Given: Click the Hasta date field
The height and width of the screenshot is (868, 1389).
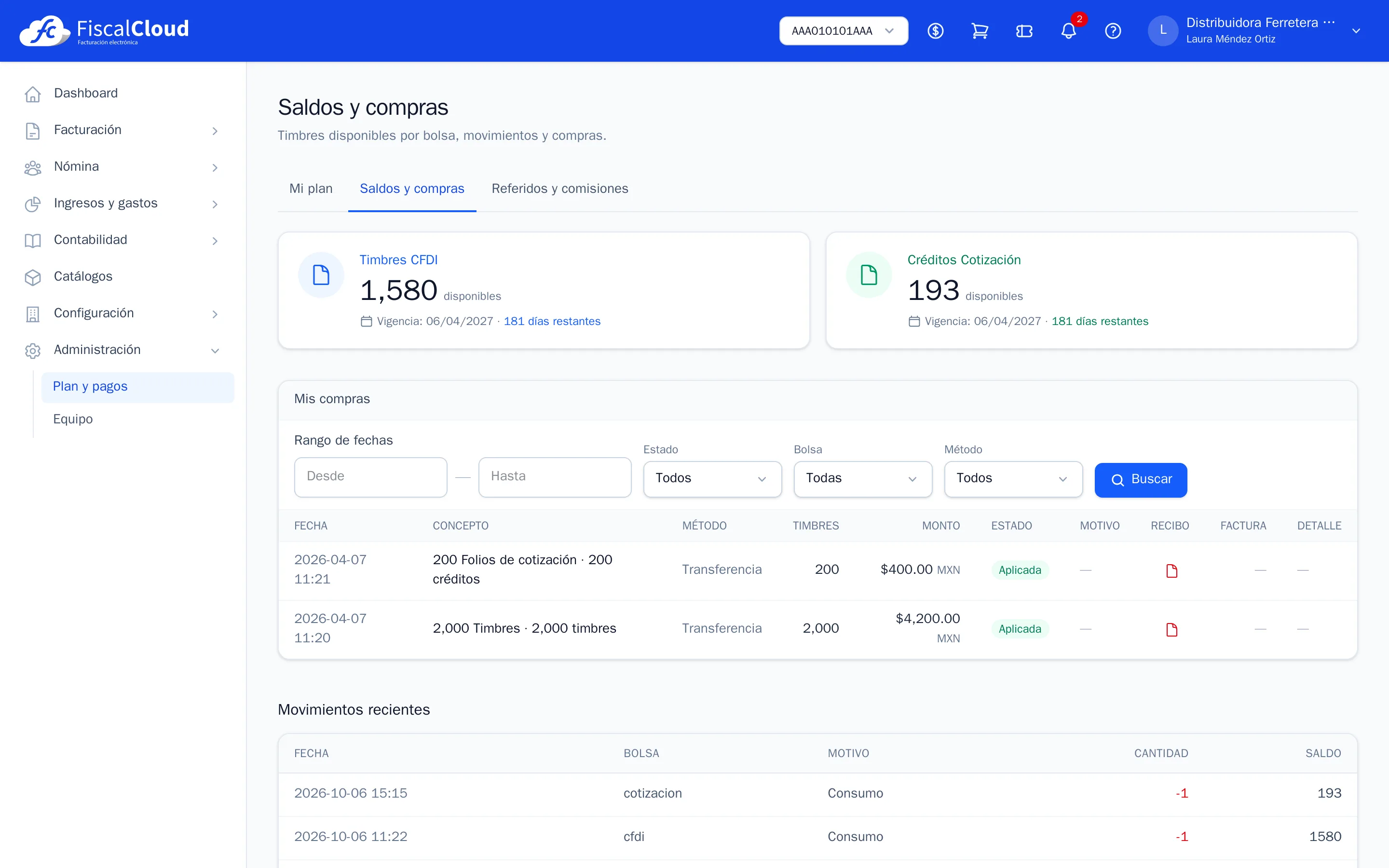Looking at the screenshot, I should (555, 476).
